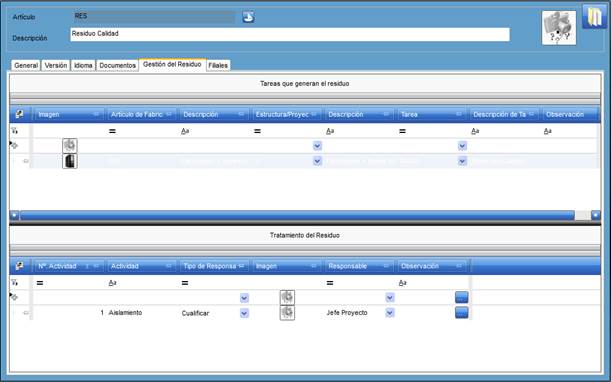Open equals filter operator under Estructura/Proyec

click(257, 131)
